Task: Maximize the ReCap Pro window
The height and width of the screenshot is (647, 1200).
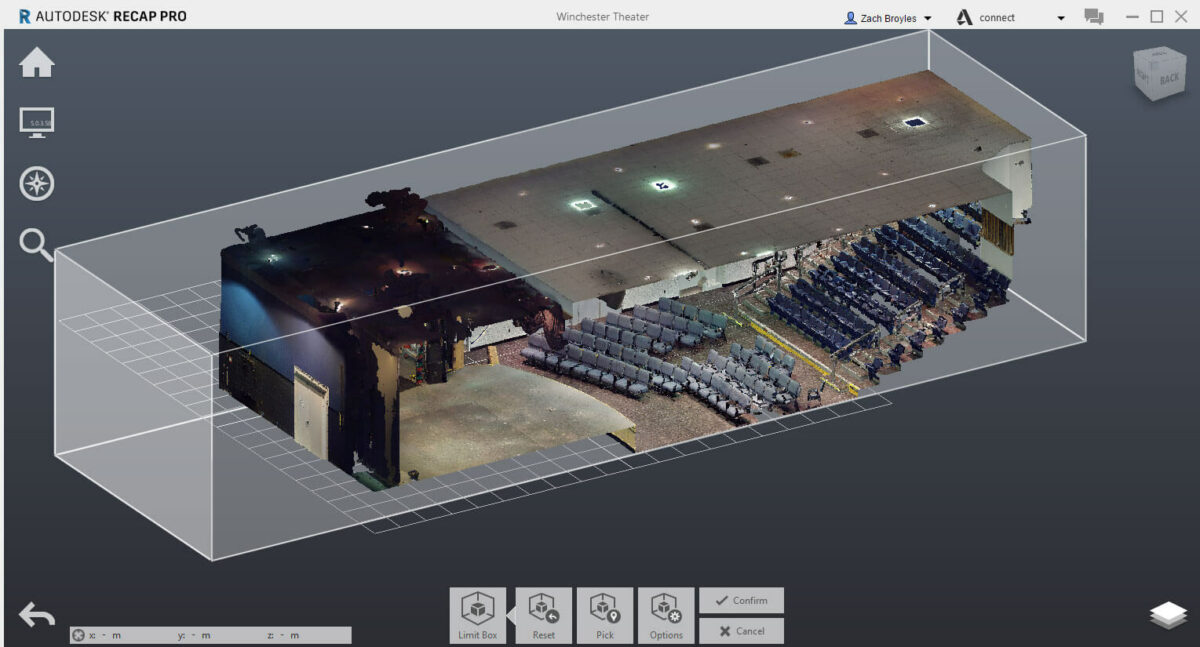Action: [x=1156, y=17]
